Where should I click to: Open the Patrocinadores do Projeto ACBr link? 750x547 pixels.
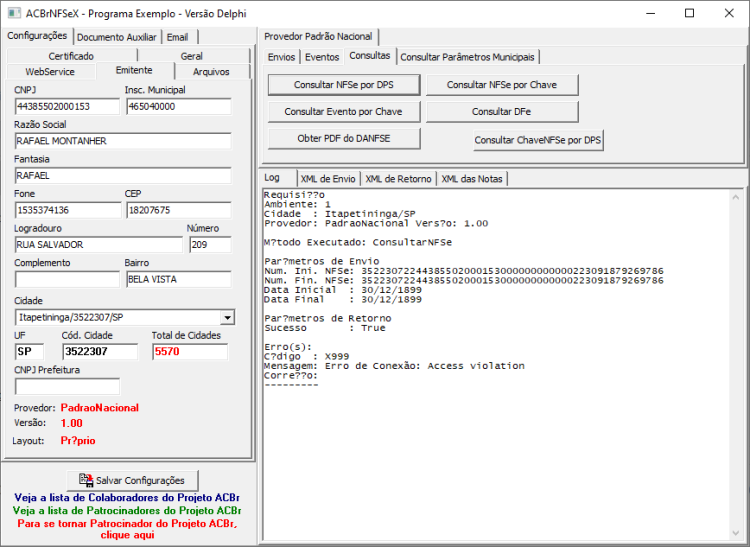click(127, 511)
